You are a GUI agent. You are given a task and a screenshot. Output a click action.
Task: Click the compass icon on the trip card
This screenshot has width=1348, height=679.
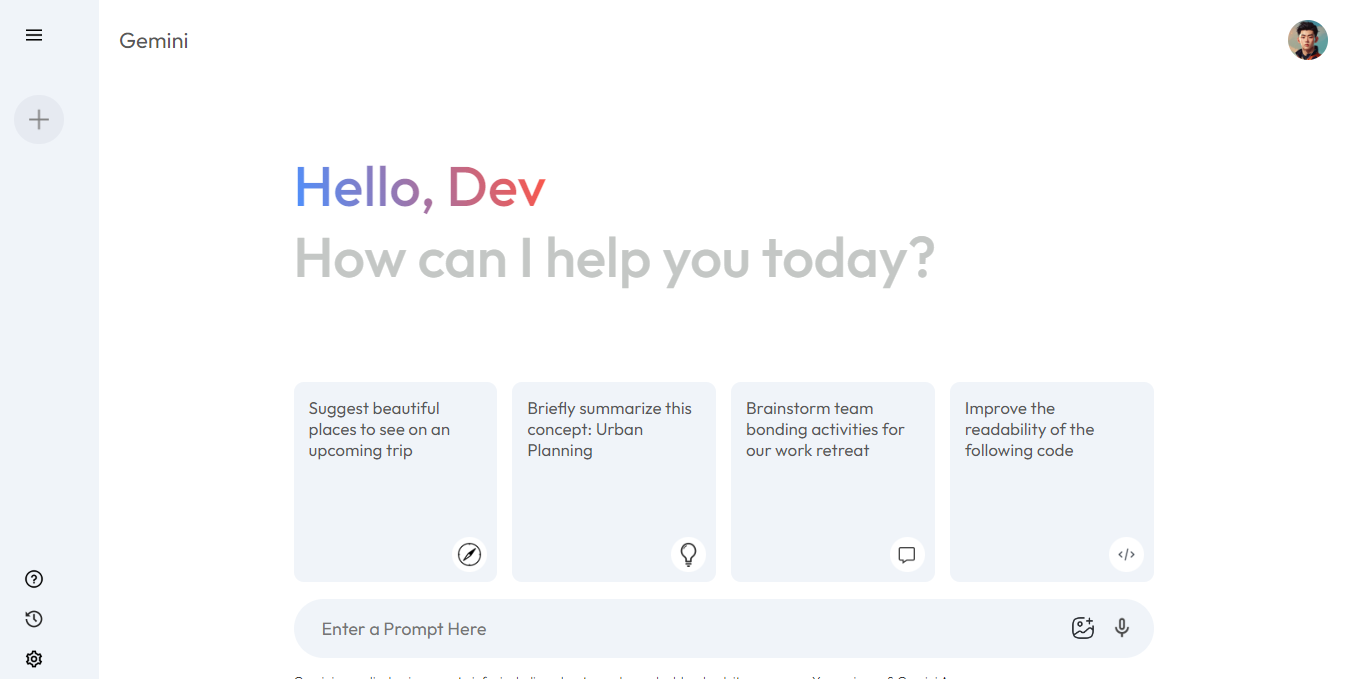tap(469, 554)
